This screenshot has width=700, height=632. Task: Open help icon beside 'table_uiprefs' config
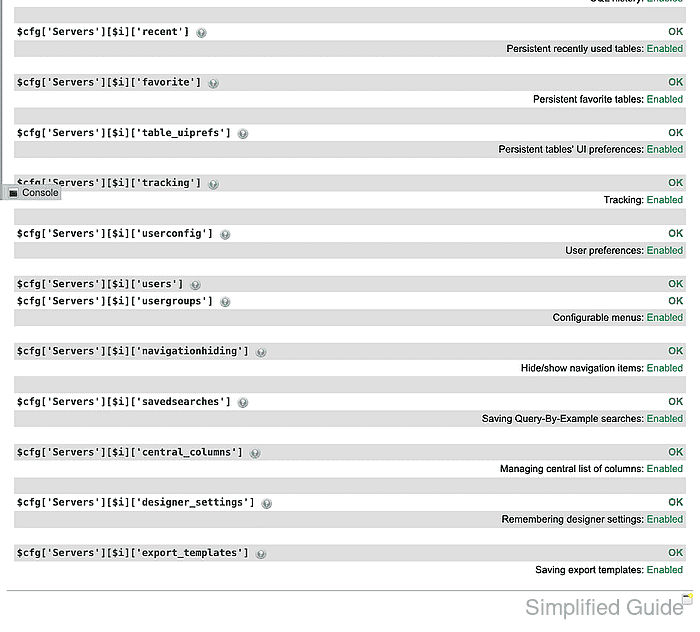243,133
